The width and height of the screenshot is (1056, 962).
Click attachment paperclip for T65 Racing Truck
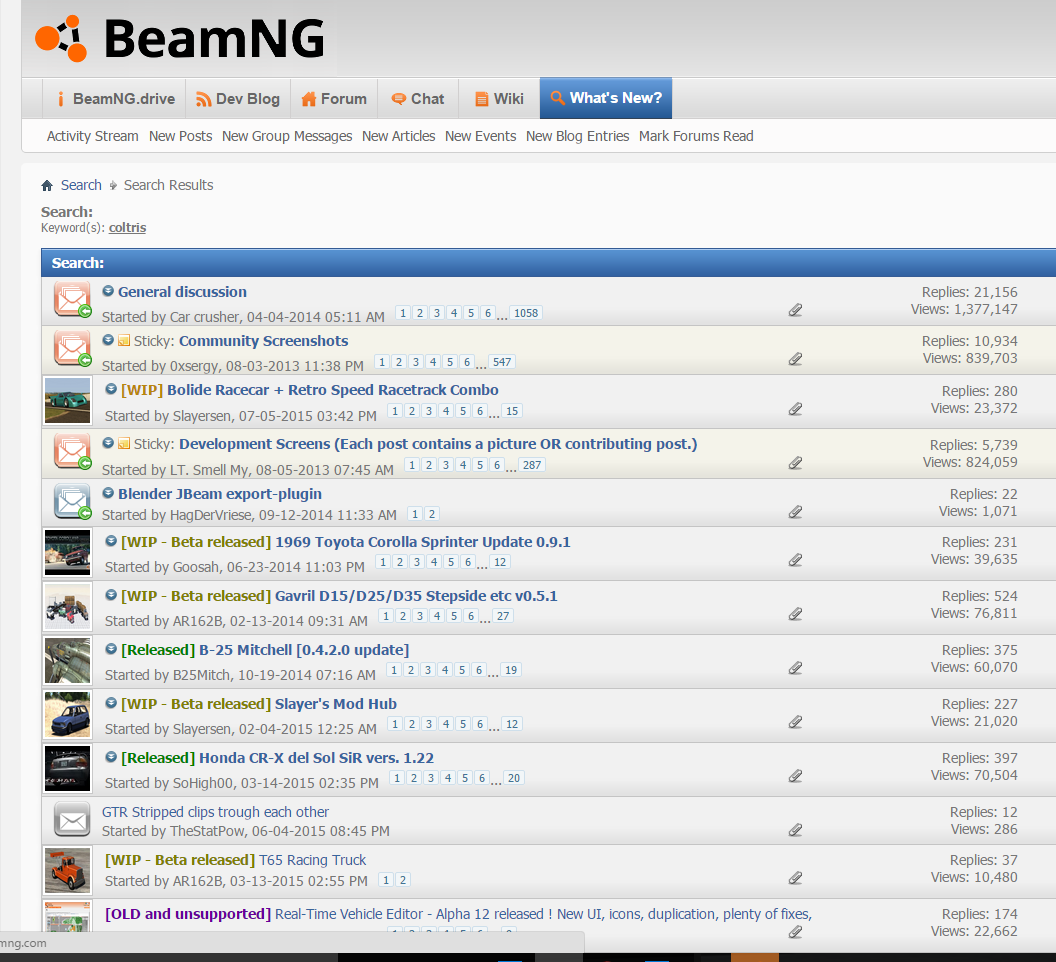(x=795, y=878)
